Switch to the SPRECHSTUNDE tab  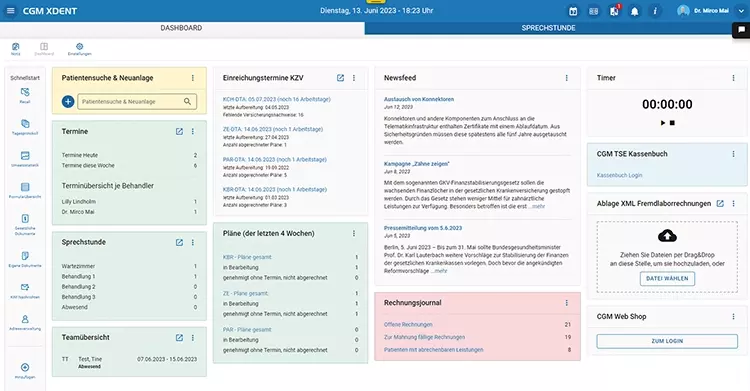[548, 28]
